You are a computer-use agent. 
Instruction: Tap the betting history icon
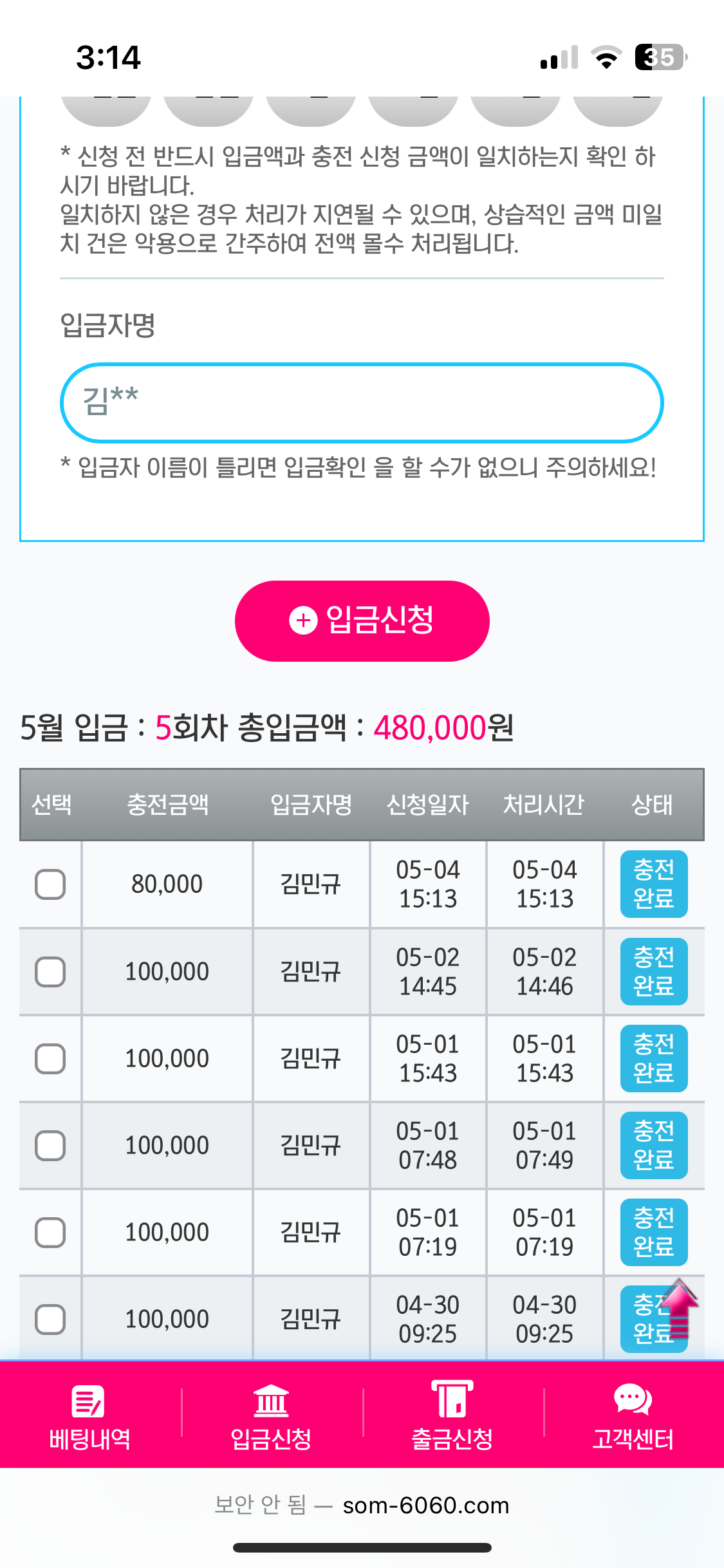coord(88,1401)
